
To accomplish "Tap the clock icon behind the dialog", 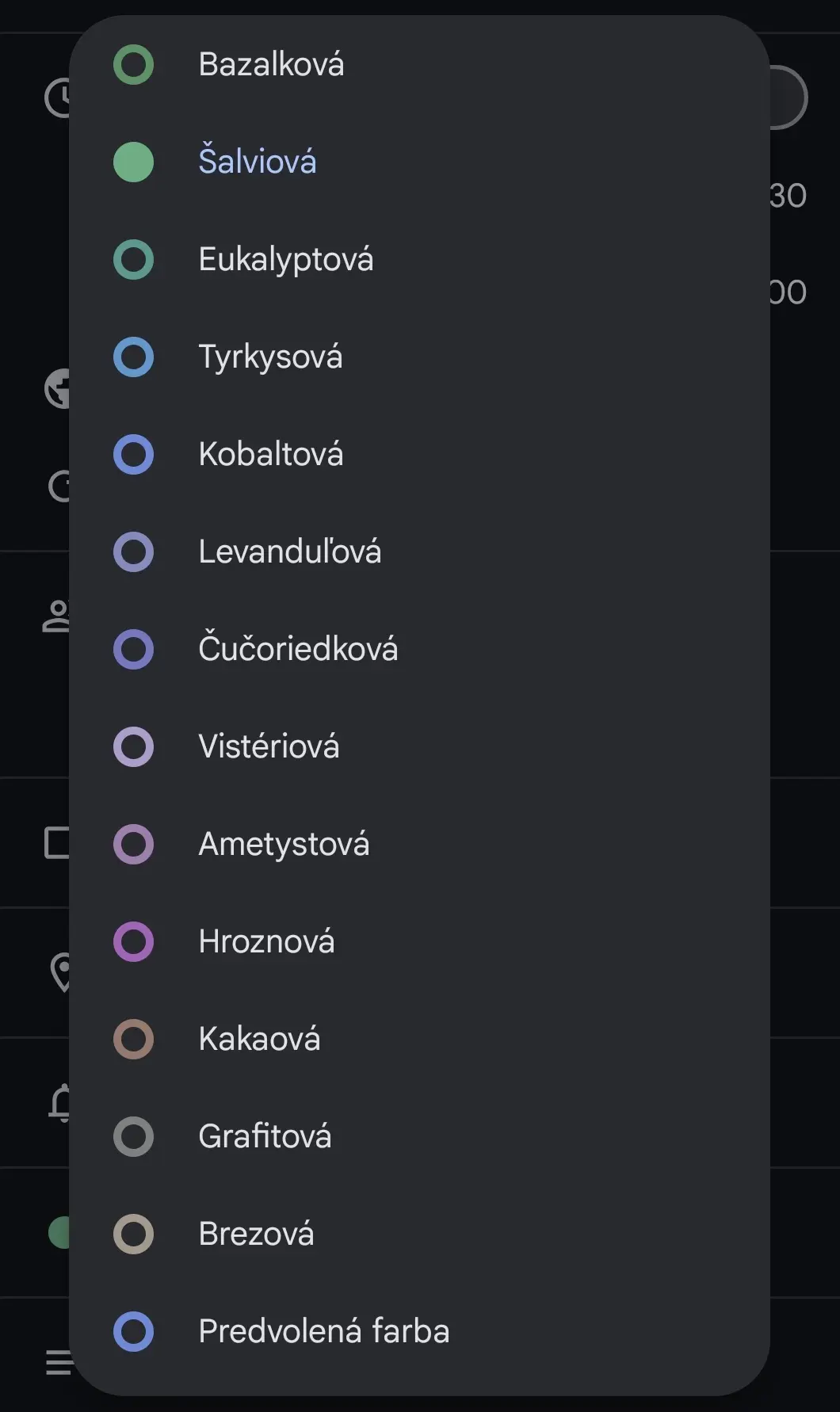I will 57,97.
